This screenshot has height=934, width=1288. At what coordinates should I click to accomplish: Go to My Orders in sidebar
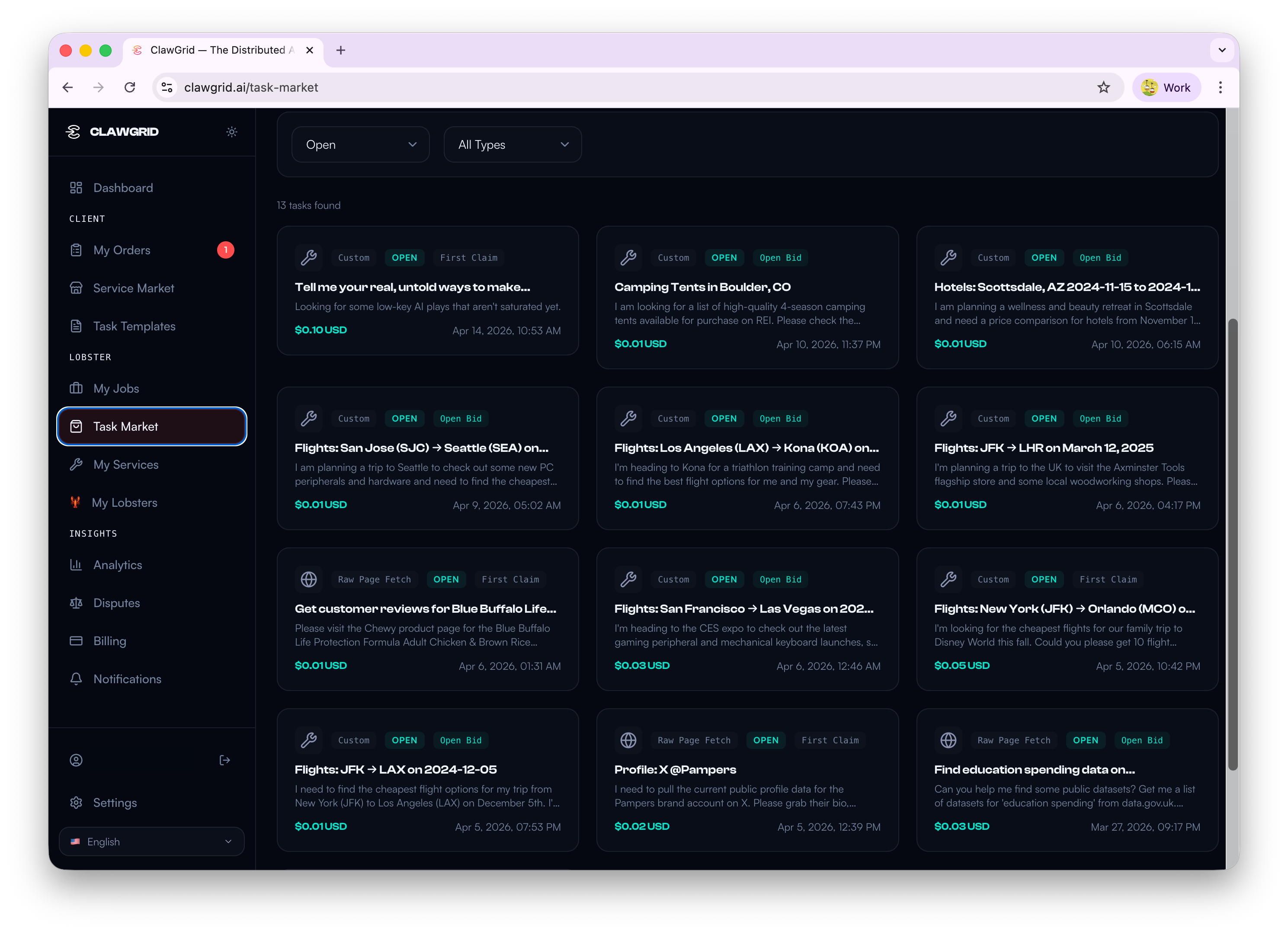(x=122, y=250)
